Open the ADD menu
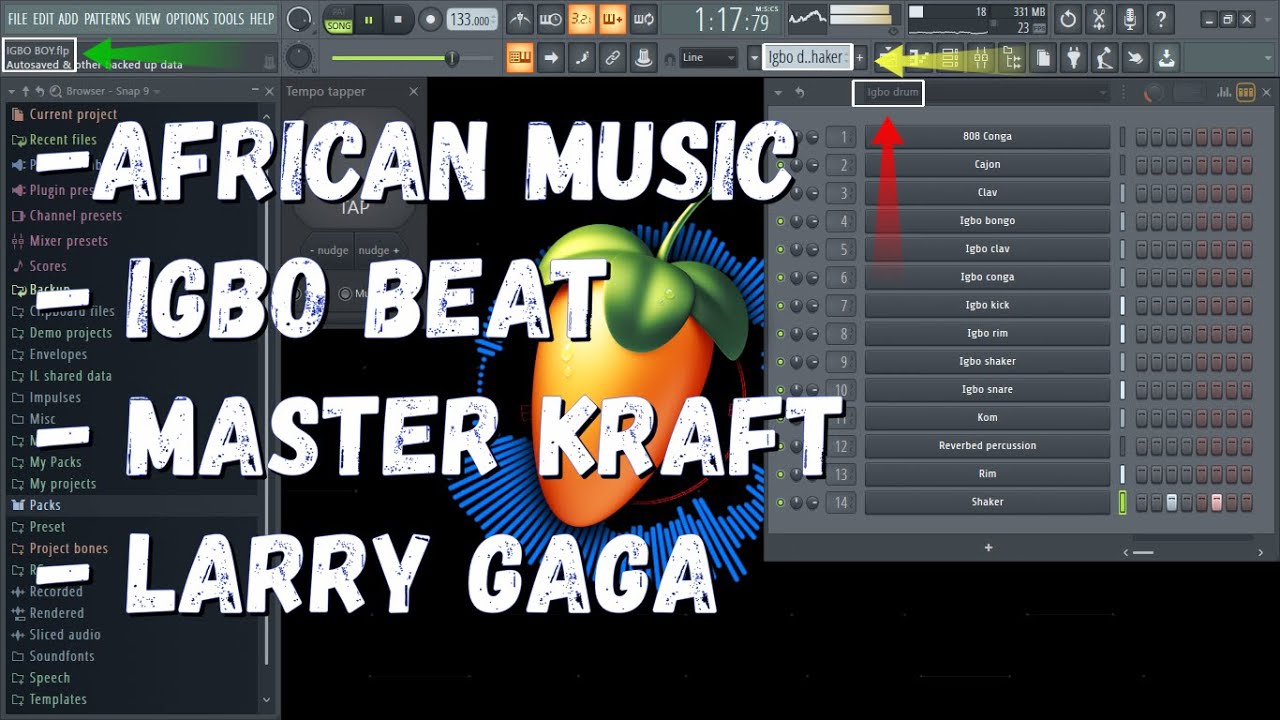This screenshot has height=720, width=1280. (68, 19)
